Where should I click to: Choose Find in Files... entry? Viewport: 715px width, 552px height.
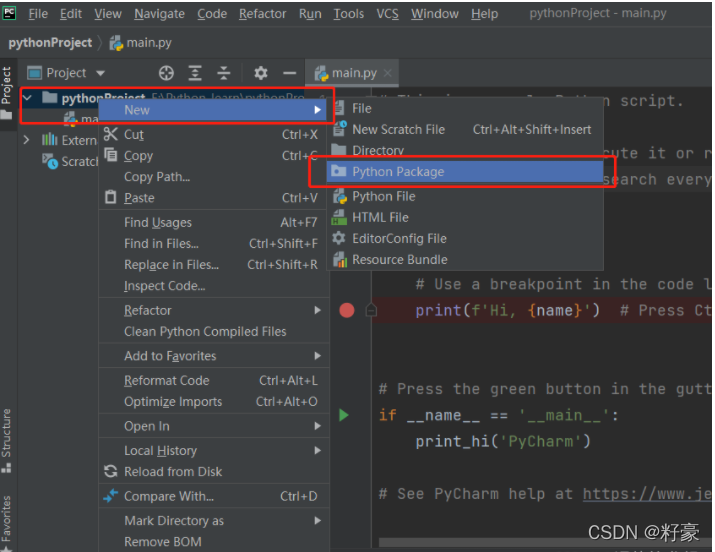[214, 243]
